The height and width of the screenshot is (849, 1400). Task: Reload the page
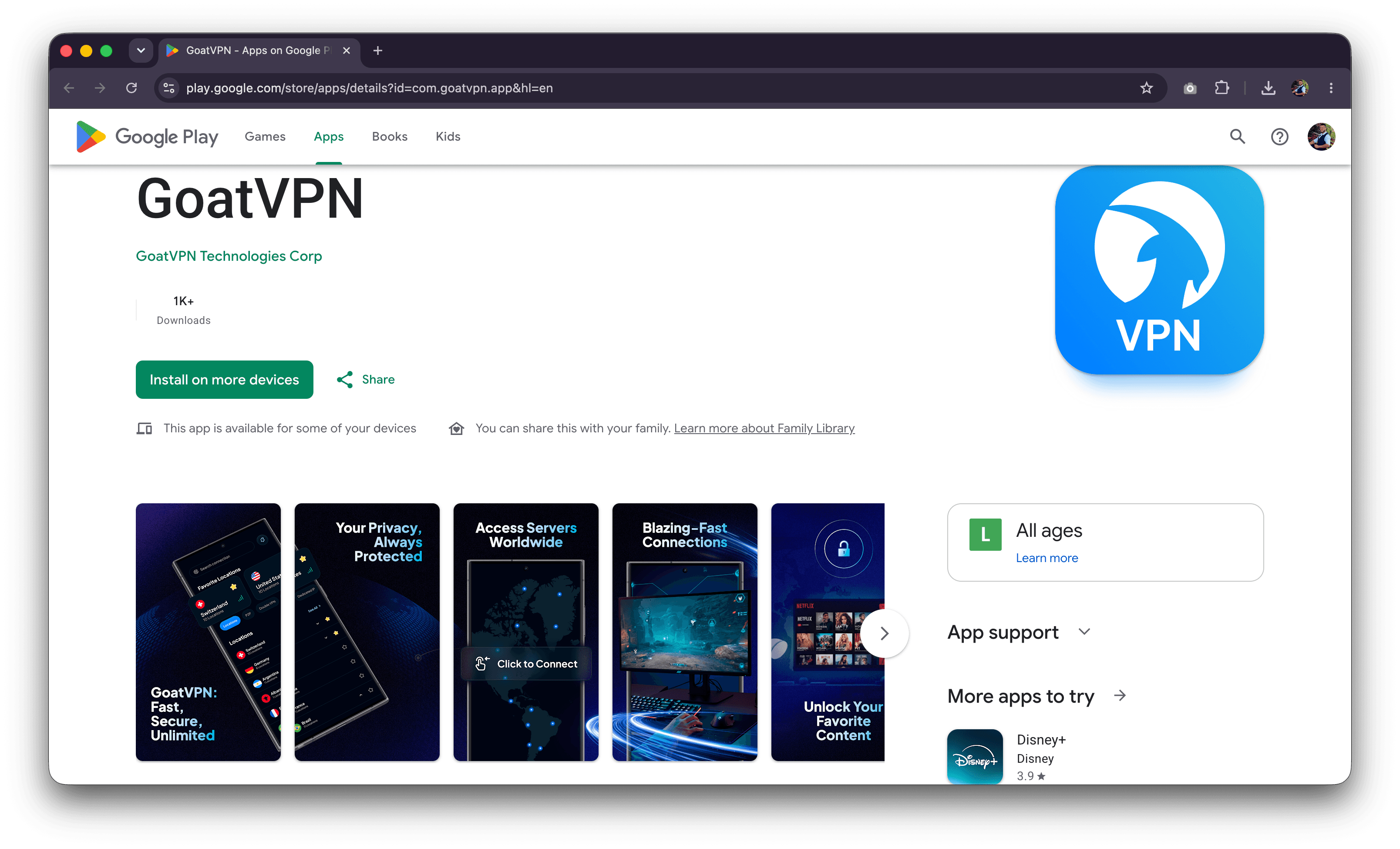pos(131,88)
